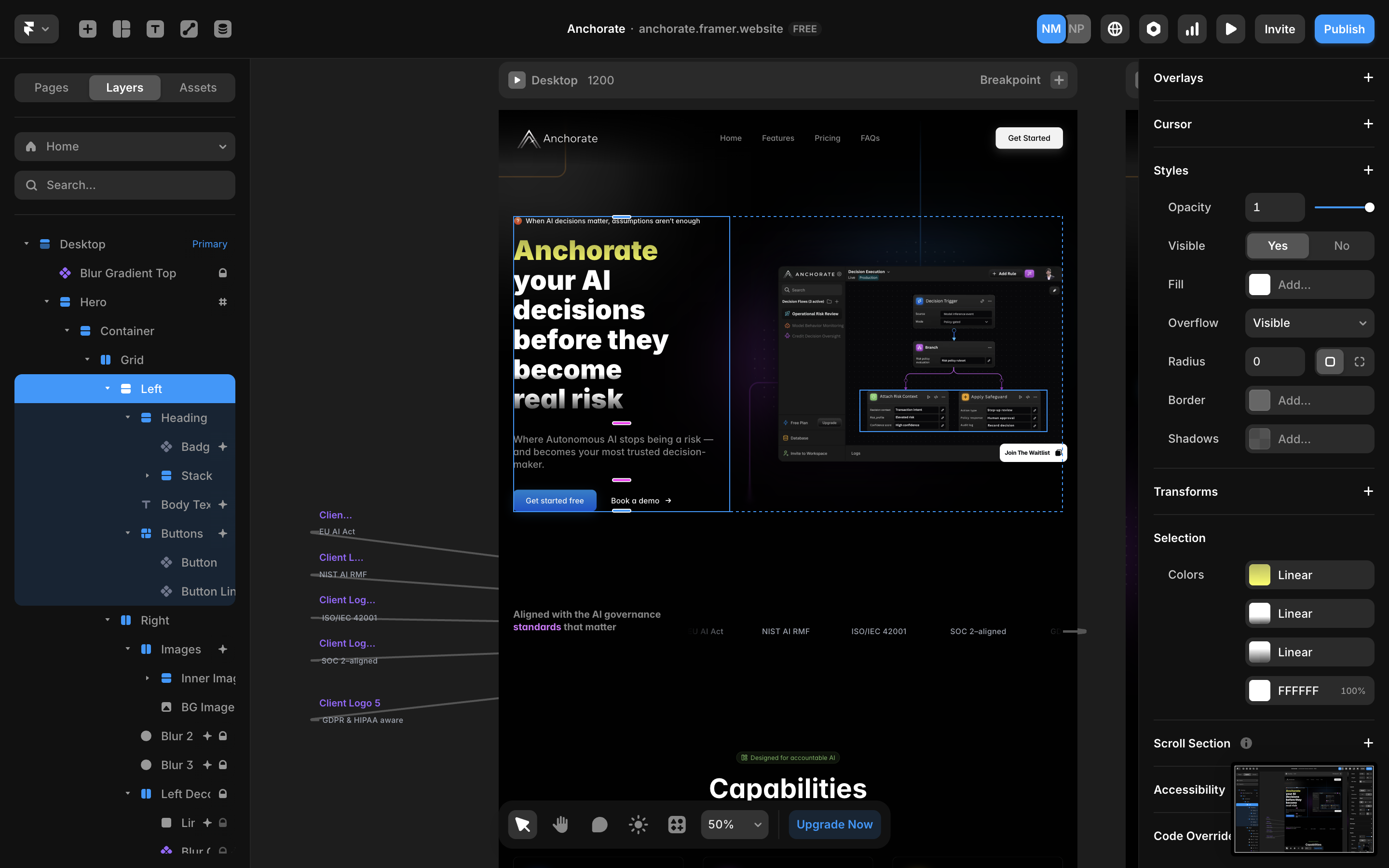The width and height of the screenshot is (1389, 868).
Task: Set Visible to No
Action: 1341,246
